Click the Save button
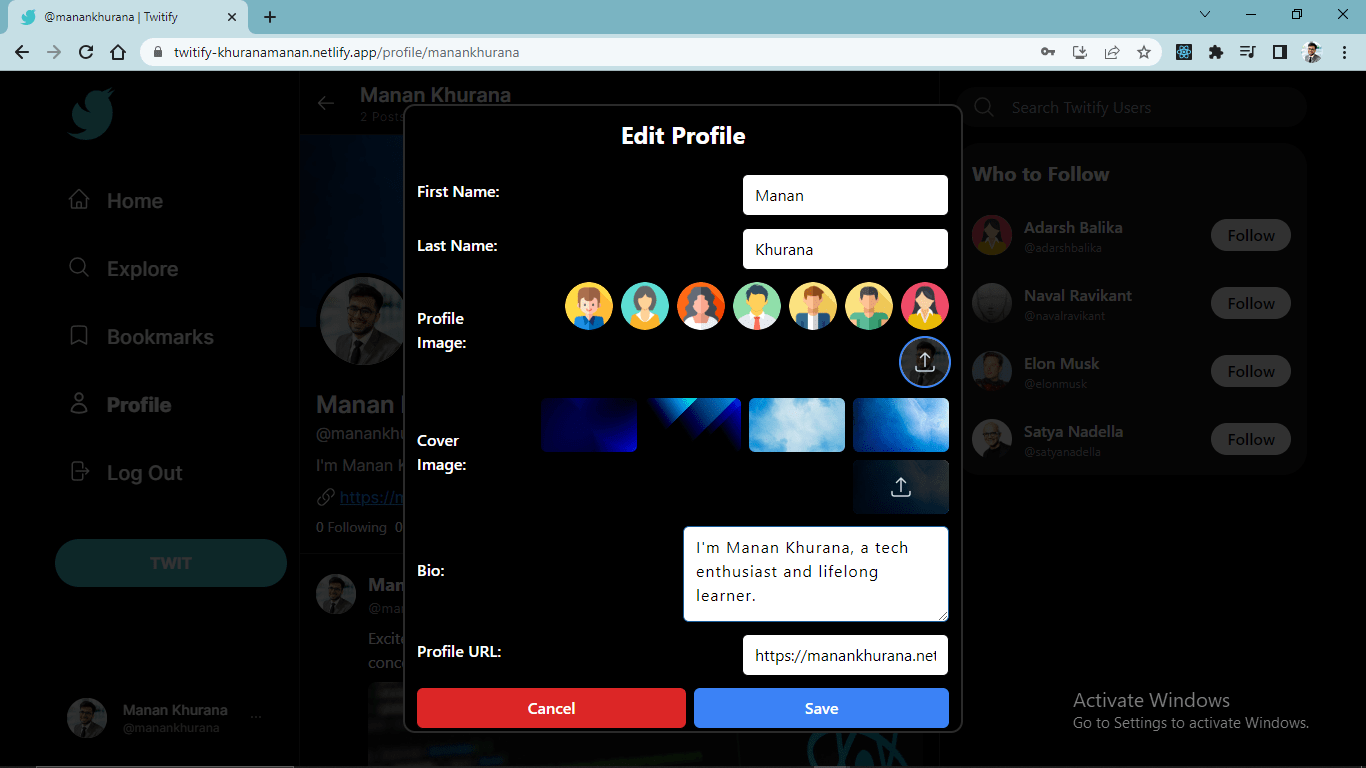The height and width of the screenshot is (768, 1366). tap(821, 707)
